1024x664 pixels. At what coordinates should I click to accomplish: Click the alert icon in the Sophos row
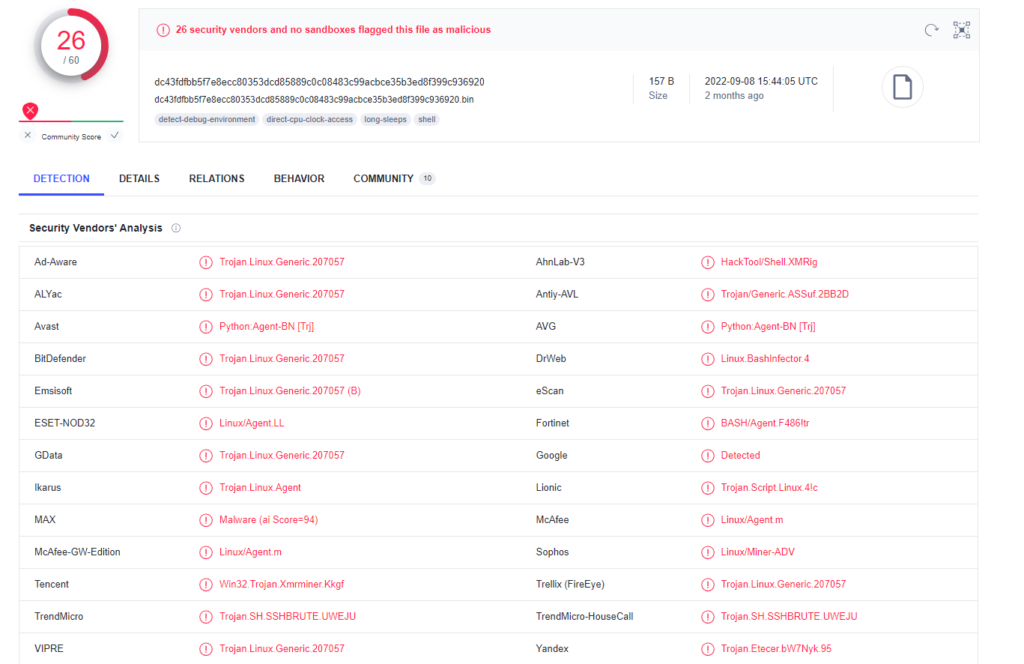(x=707, y=552)
